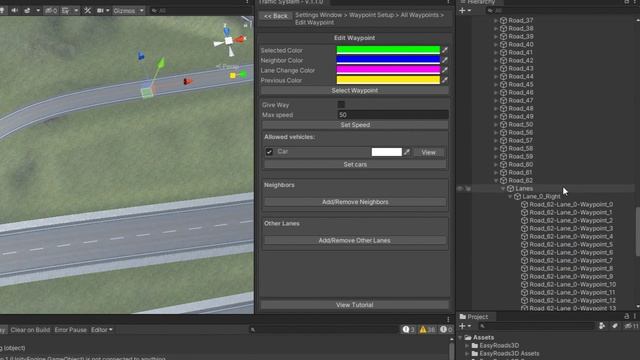Image resolution: width=640 pixels, height=360 pixels.
Task: Use eyedropper for Previous Color
Action: click(444, 80)
